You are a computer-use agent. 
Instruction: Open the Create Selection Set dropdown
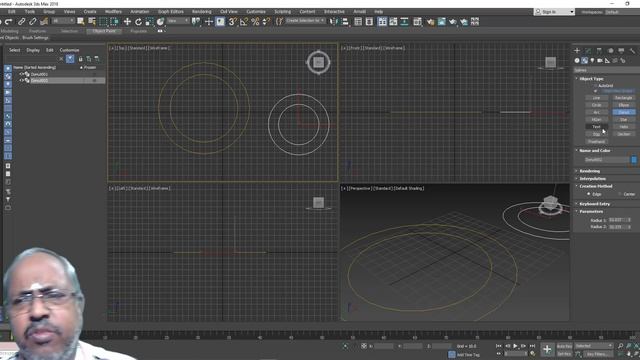(x=305, y=20)
